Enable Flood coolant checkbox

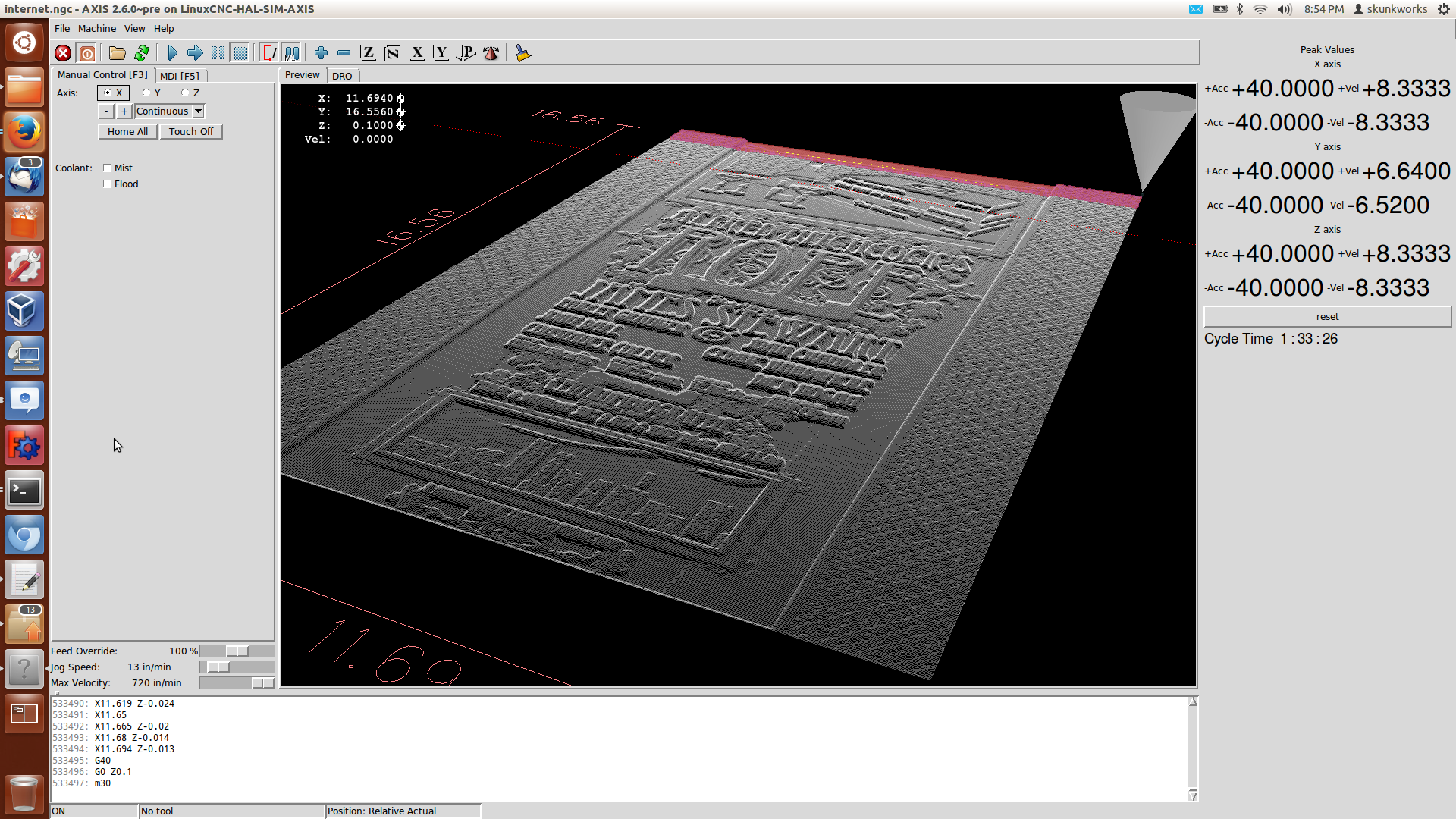121,184
